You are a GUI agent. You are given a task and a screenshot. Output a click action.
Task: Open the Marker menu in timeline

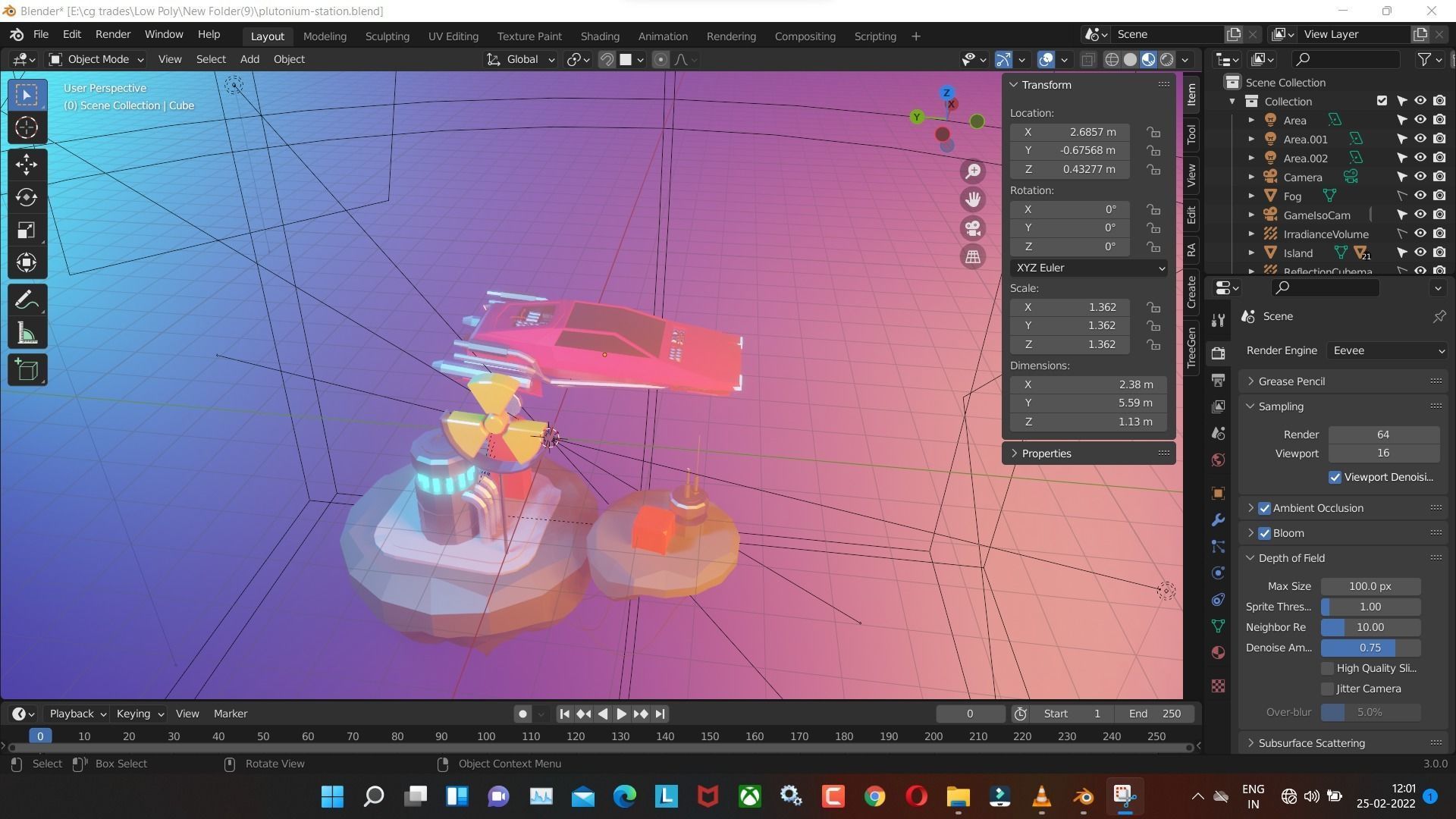(231, 714)
